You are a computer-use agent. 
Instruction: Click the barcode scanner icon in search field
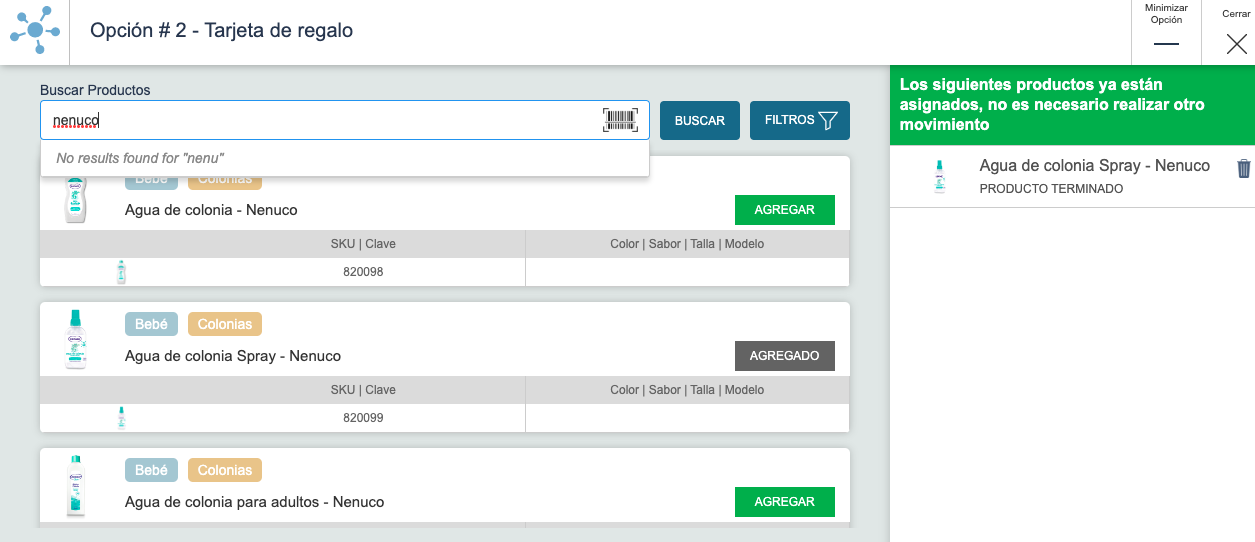click(620, 120)
